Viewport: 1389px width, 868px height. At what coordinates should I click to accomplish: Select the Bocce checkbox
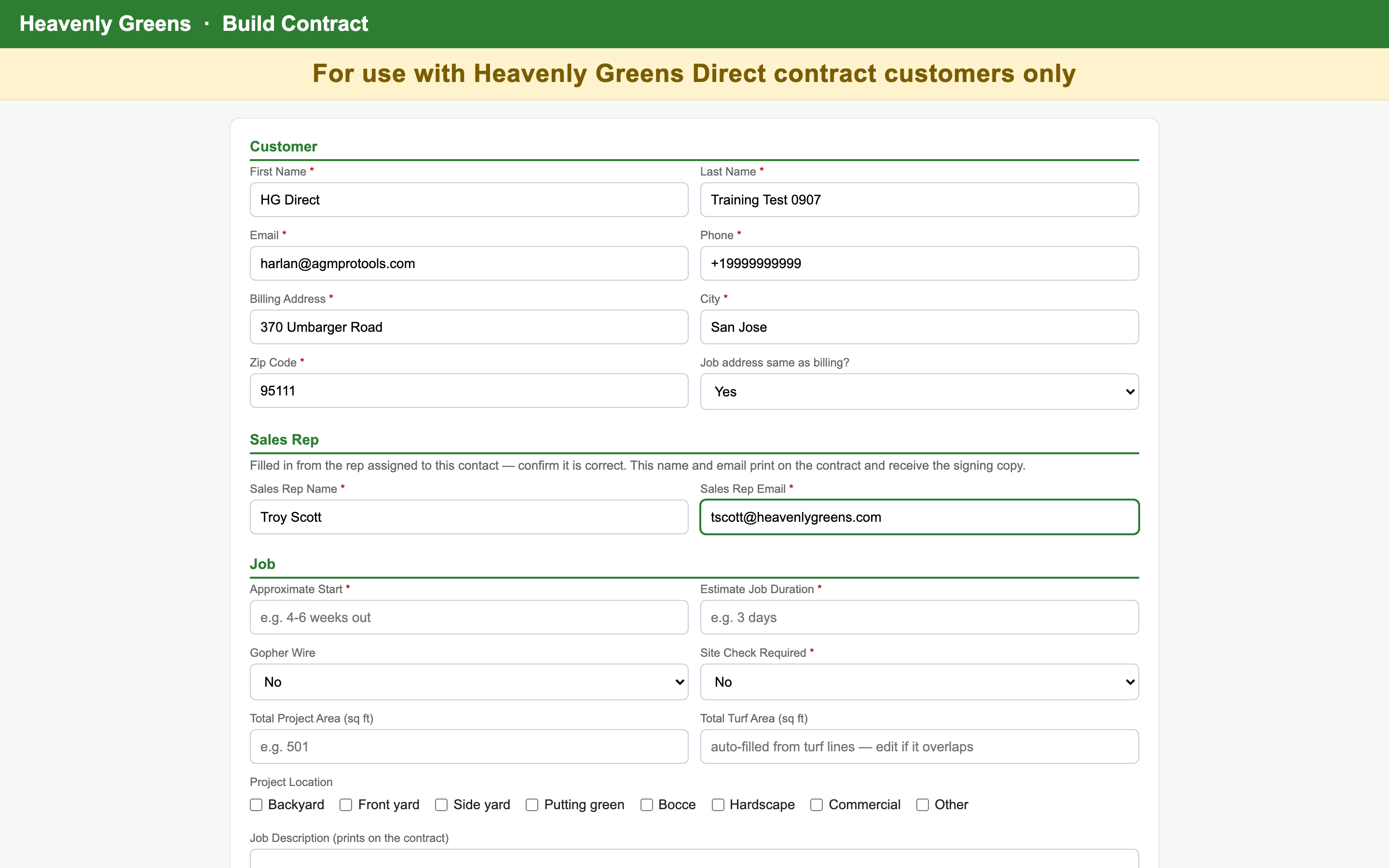[x=646, y=805]
